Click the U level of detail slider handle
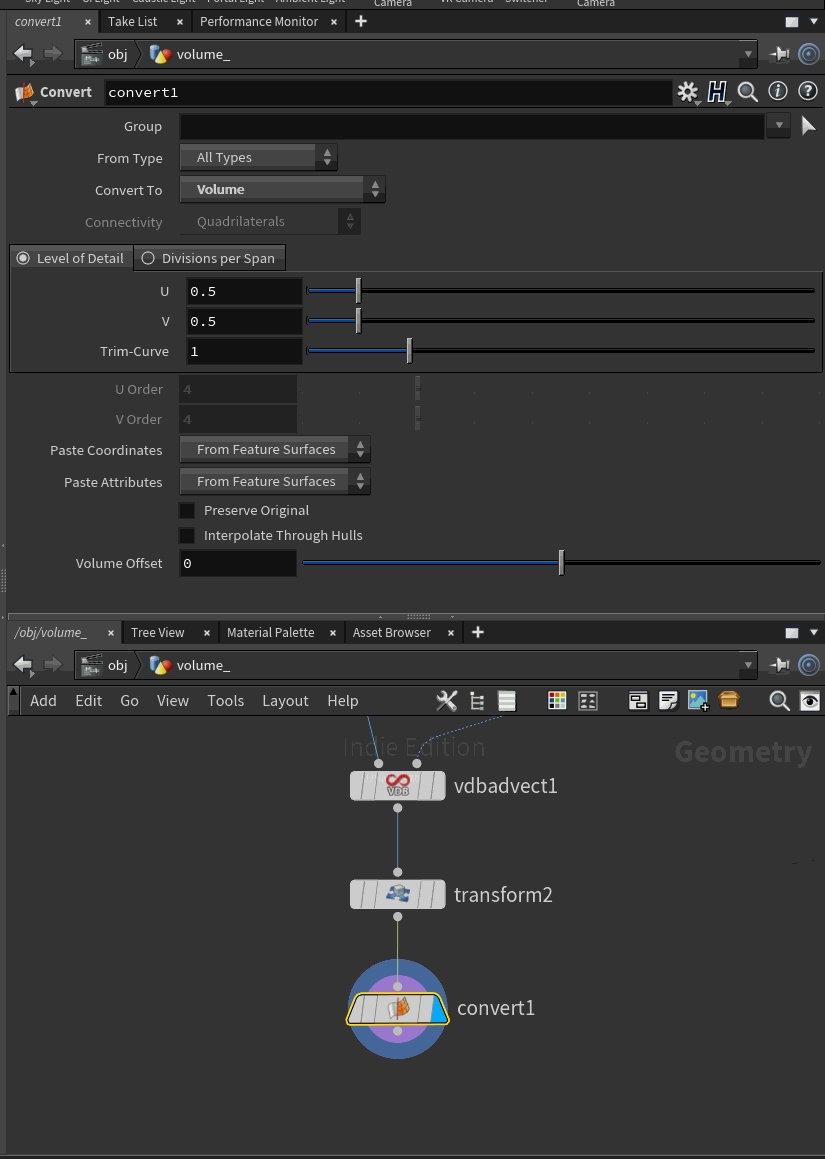The height and width of the screenshot is (1159, 825). tap(359, 291)
